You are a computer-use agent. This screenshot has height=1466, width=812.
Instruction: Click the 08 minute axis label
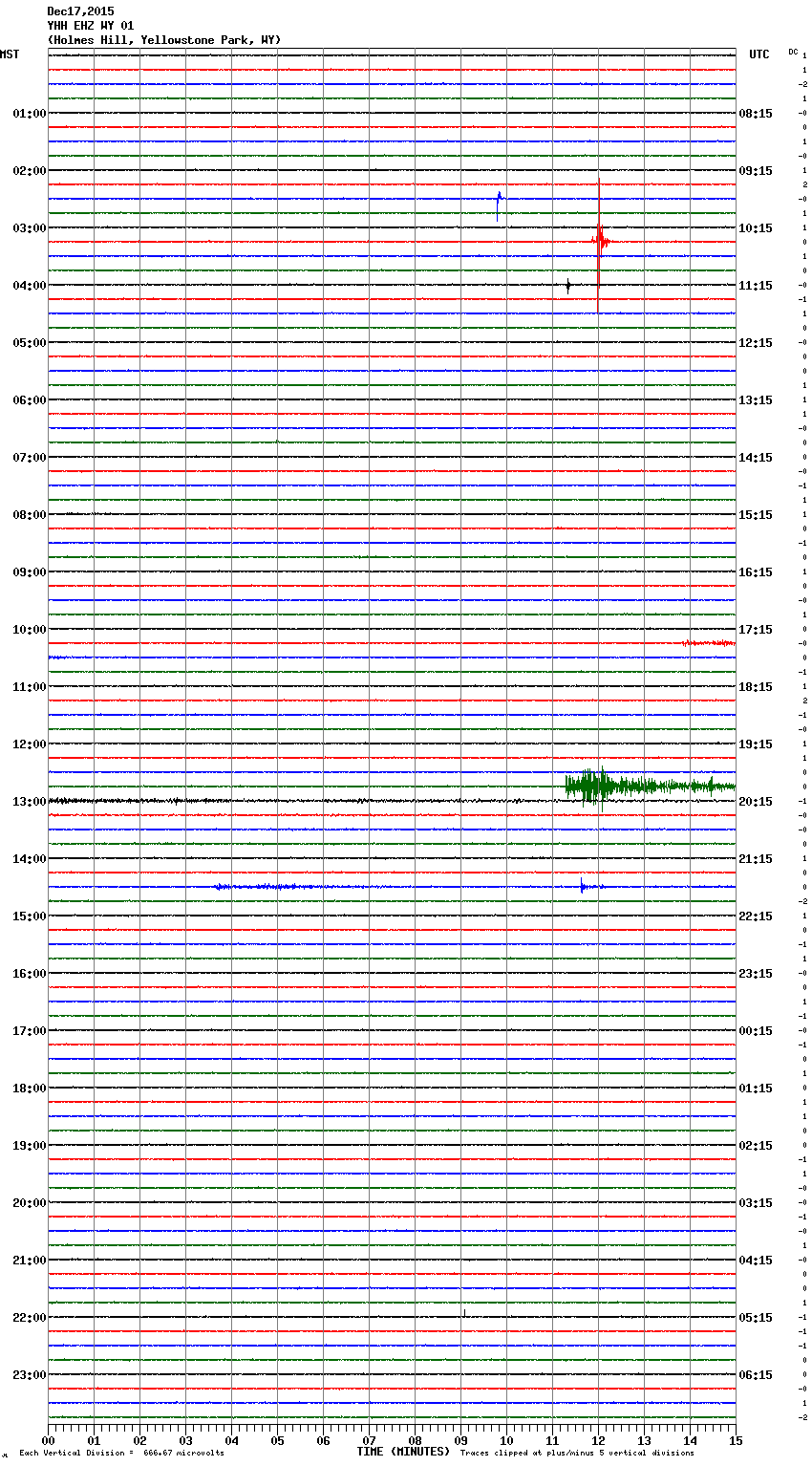[415, 1440]
